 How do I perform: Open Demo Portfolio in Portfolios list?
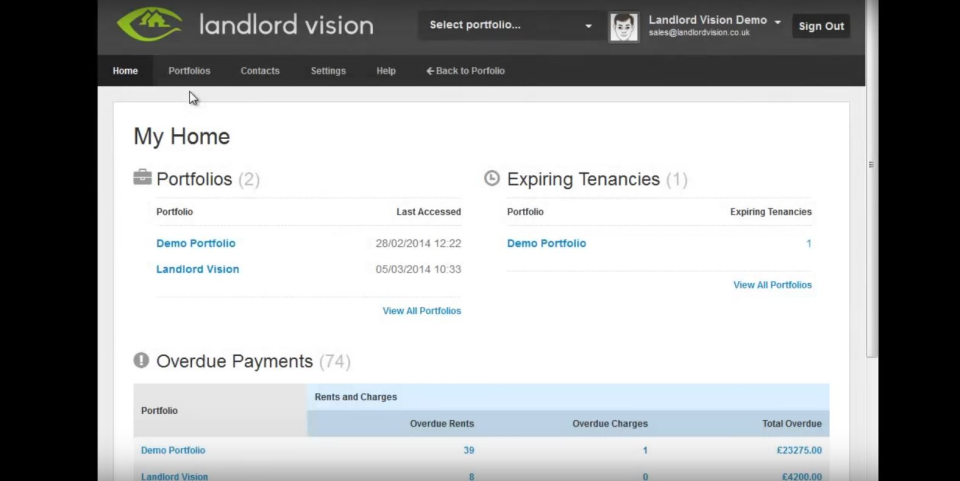pos(196,243)
